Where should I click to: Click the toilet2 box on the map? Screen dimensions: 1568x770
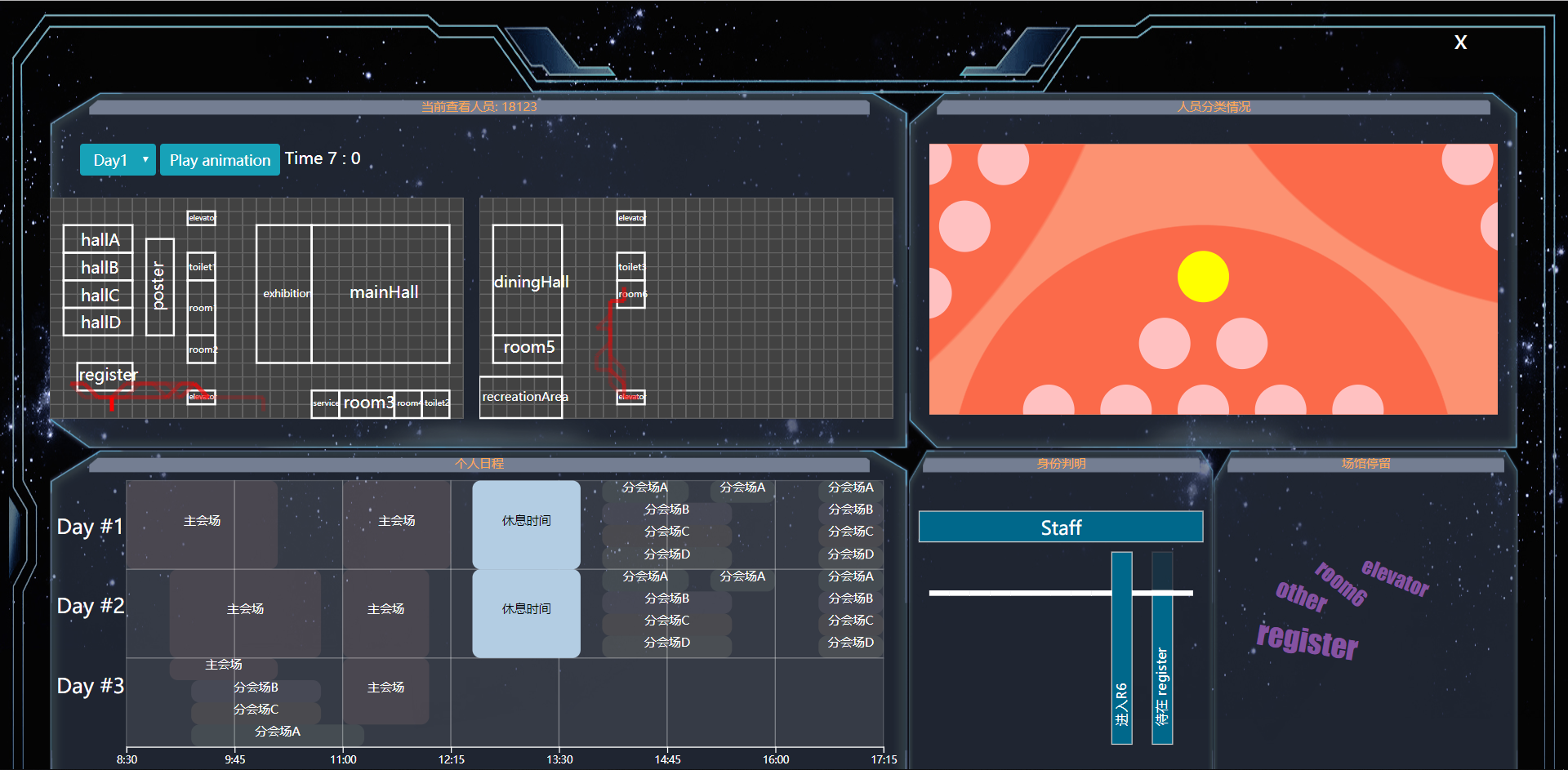pyautogui.click(x=436, y=403)
